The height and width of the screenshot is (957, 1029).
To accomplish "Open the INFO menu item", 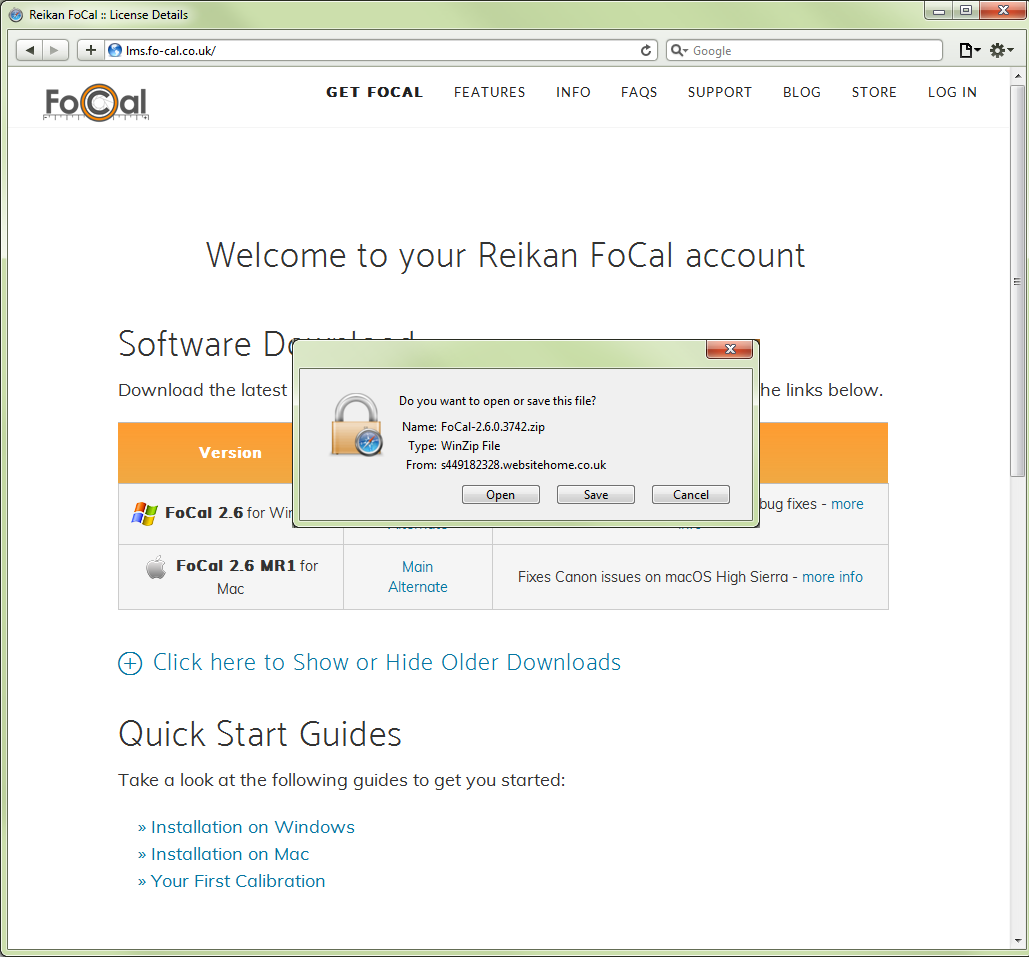I will [x=573, y=92].
